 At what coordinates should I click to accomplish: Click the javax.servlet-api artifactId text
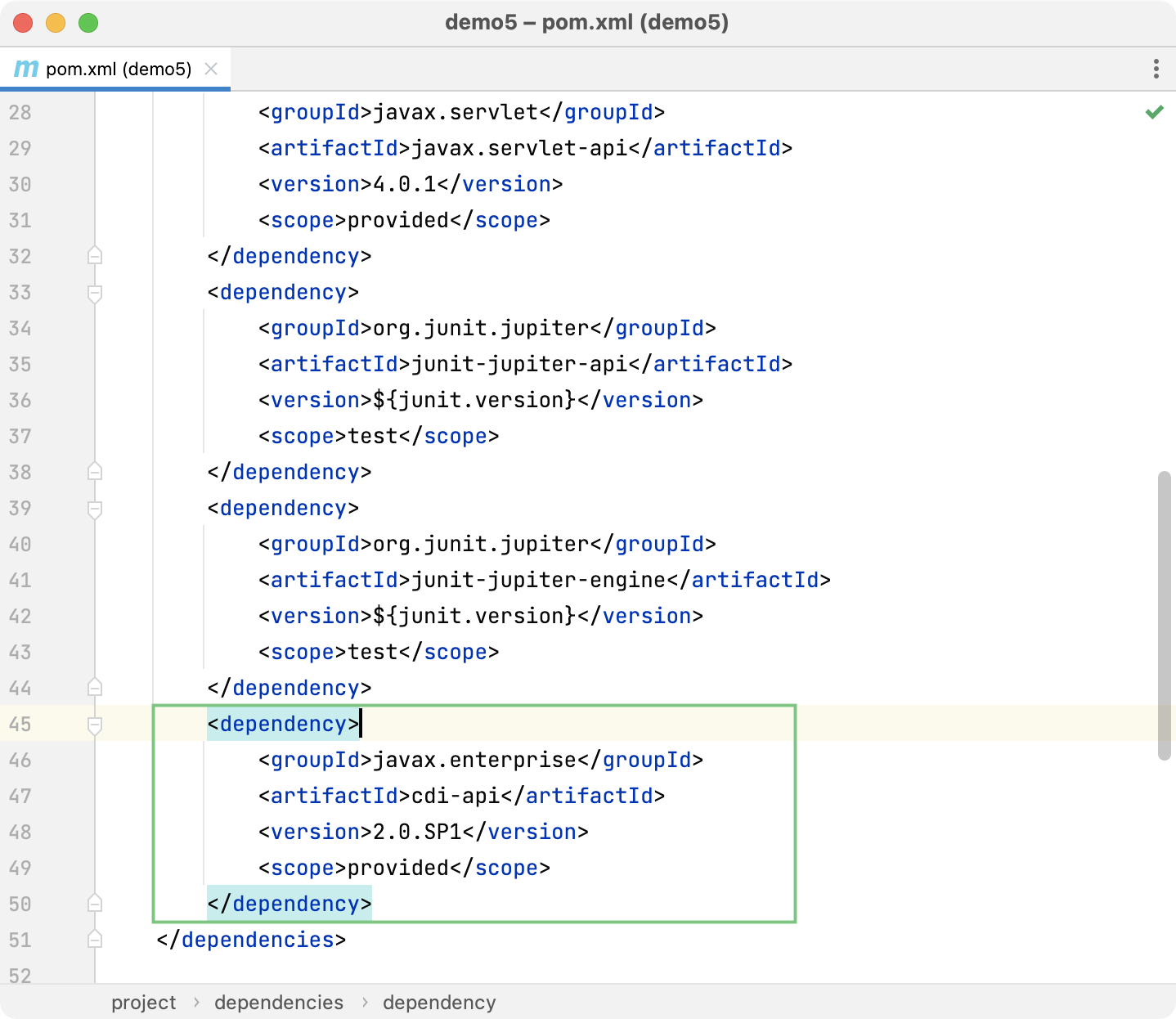click(519, 148)
